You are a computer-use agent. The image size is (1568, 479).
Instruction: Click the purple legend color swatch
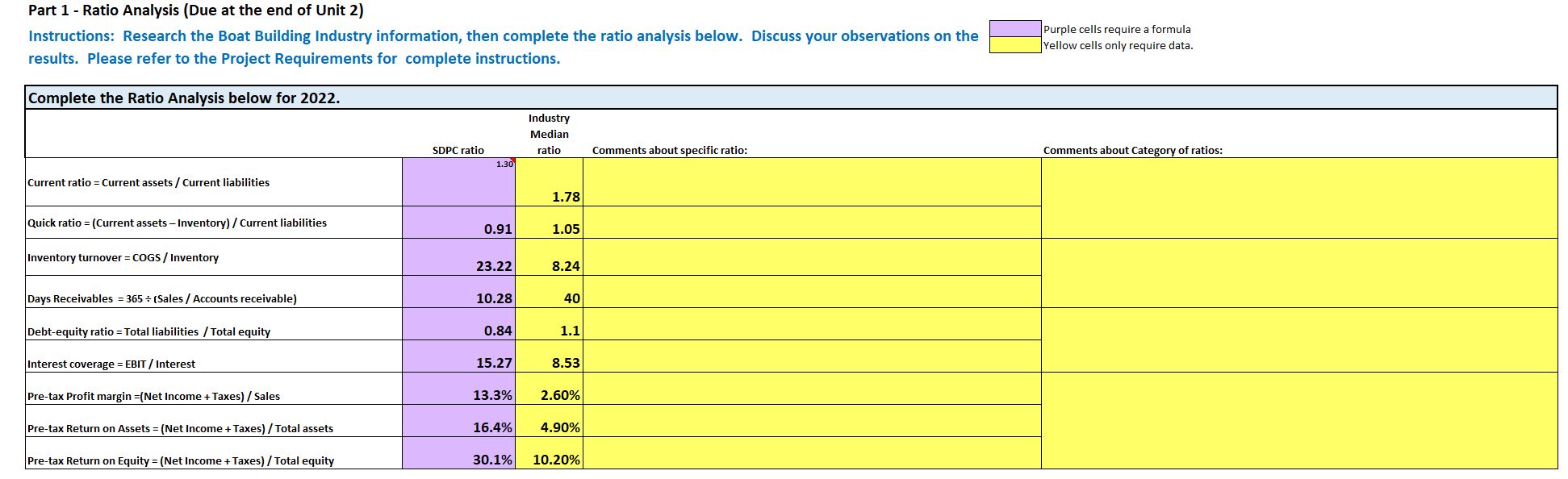pyautogui.click(x=1015, y=28)
